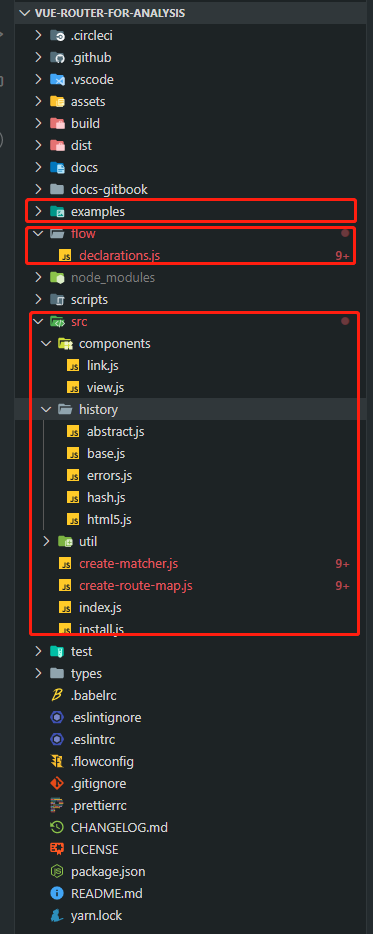The image size is (373, 934).
Task: Click the scripts folder icon
Action: tap(57, 300)
